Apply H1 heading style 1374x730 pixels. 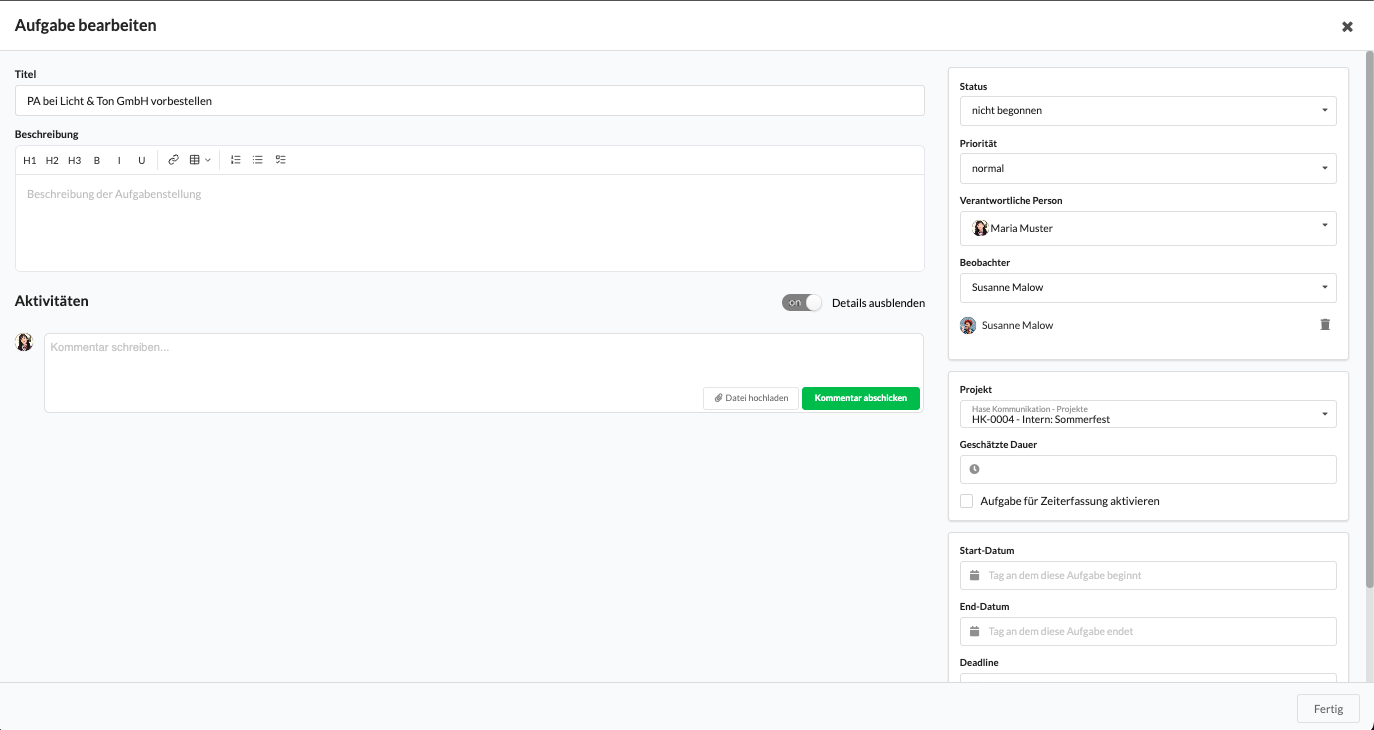tap(30, 160)
